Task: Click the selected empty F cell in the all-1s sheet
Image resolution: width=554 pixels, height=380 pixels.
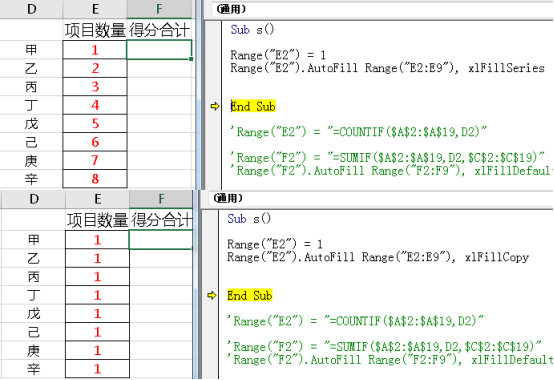Action: point(161,240)
